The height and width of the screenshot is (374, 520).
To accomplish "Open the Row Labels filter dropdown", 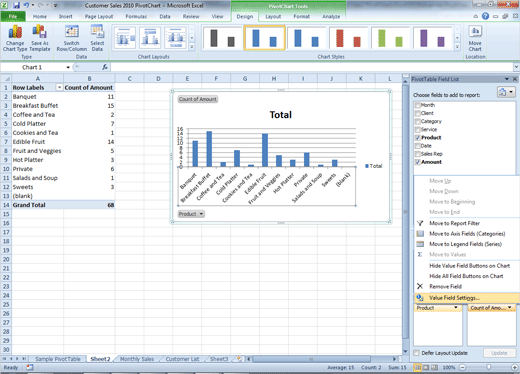I will [x=59, y=87].
